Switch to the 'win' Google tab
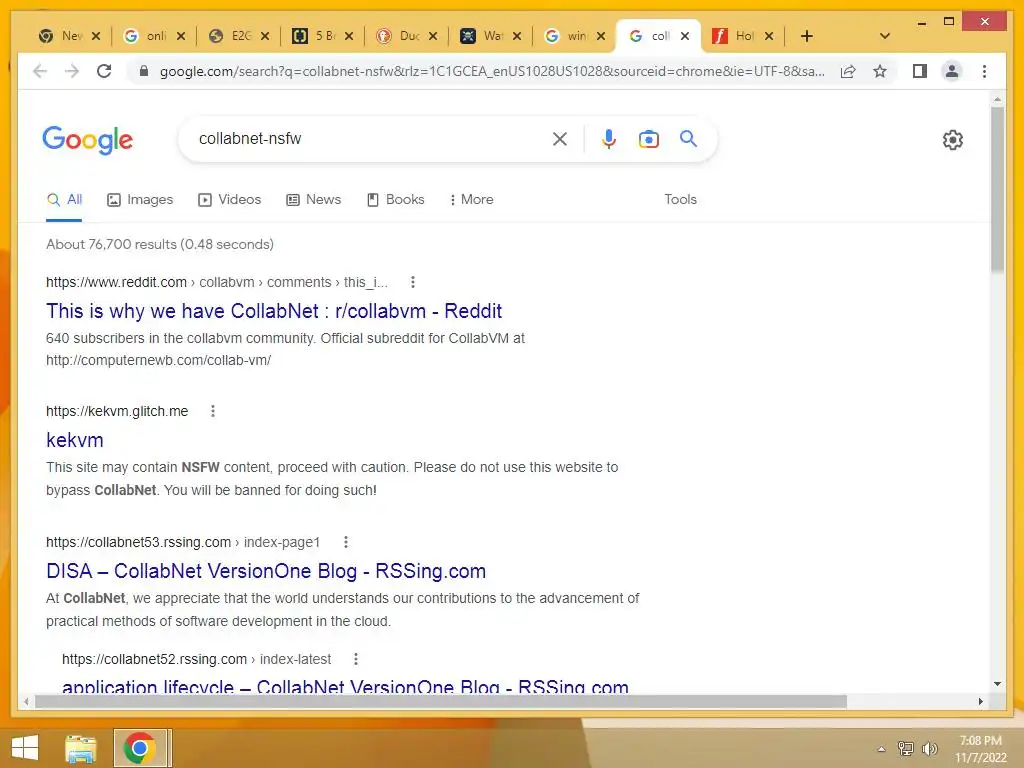Screen dimensions: 1024x768 pos(566,36)
